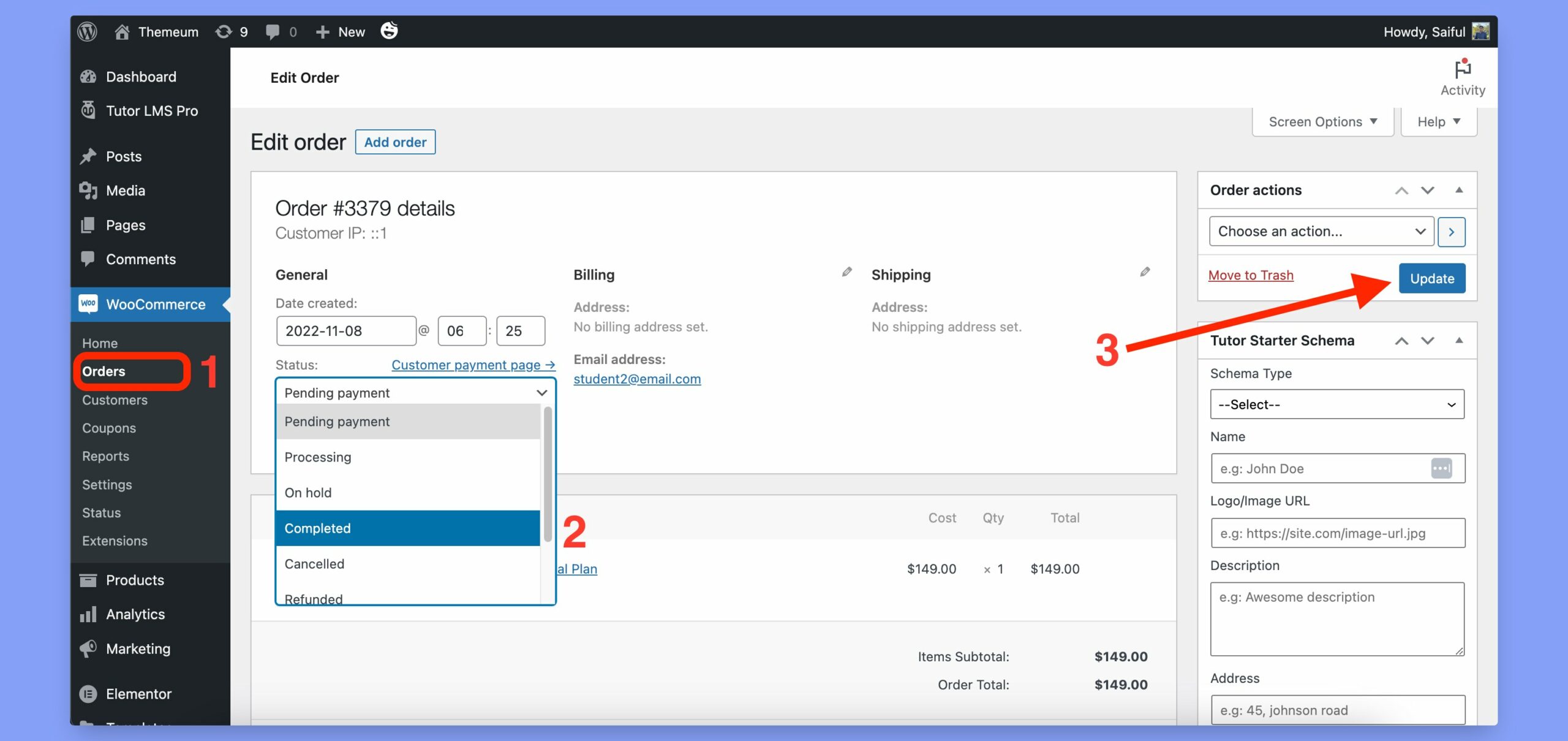1568x741 pixels.
Task: Click Customers under WooCommerce menu
Action: (x=114, y=399)
